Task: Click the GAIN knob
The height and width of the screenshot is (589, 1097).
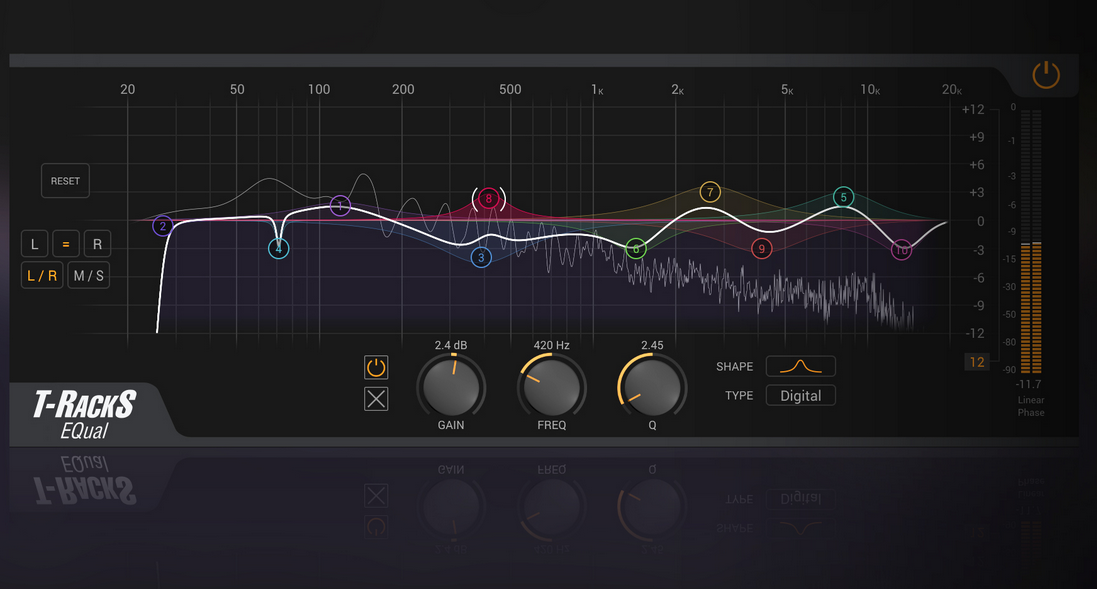Action: coord(451,387)
